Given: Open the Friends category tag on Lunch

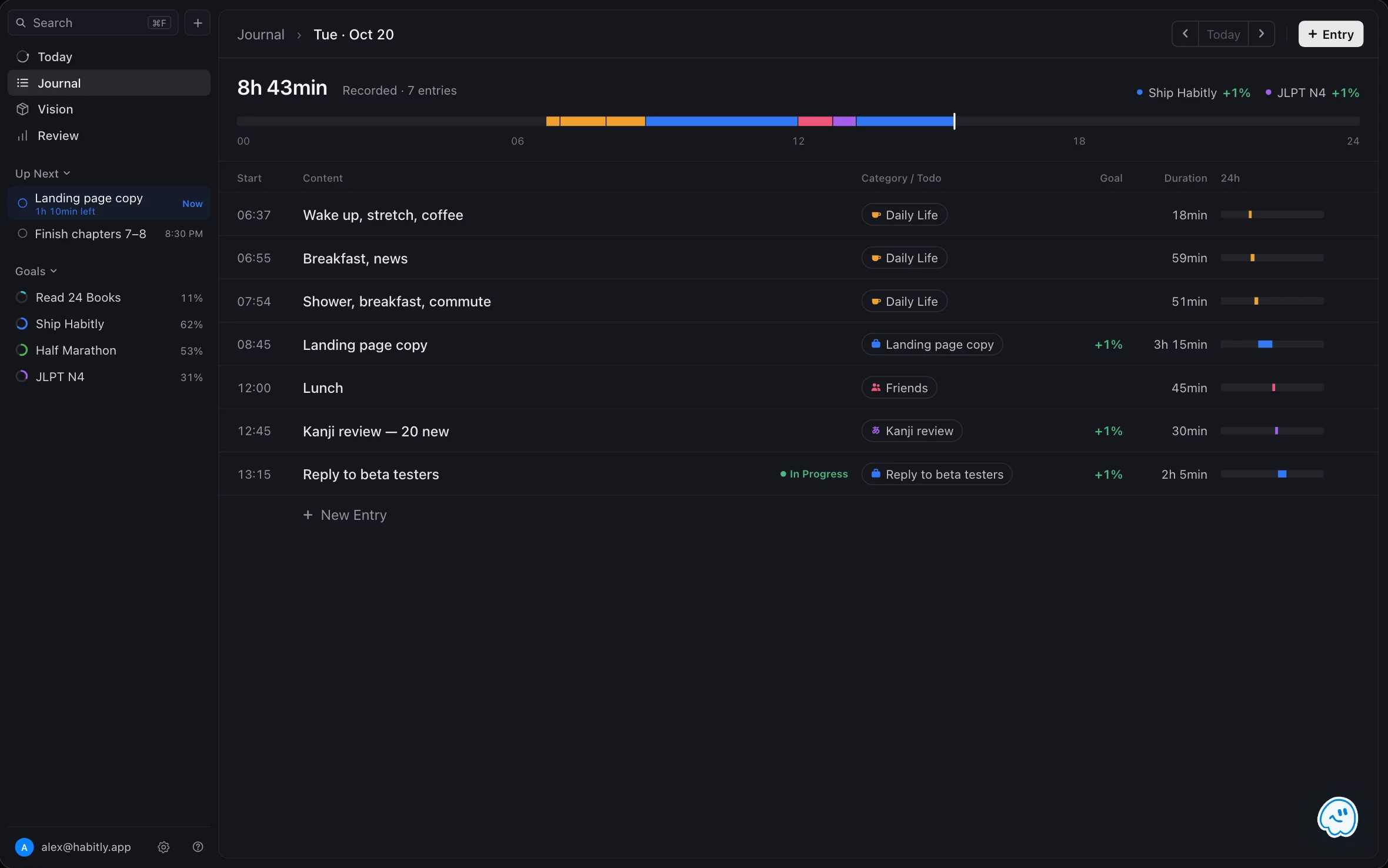Looking at the screenshot, I should (899, 388).
